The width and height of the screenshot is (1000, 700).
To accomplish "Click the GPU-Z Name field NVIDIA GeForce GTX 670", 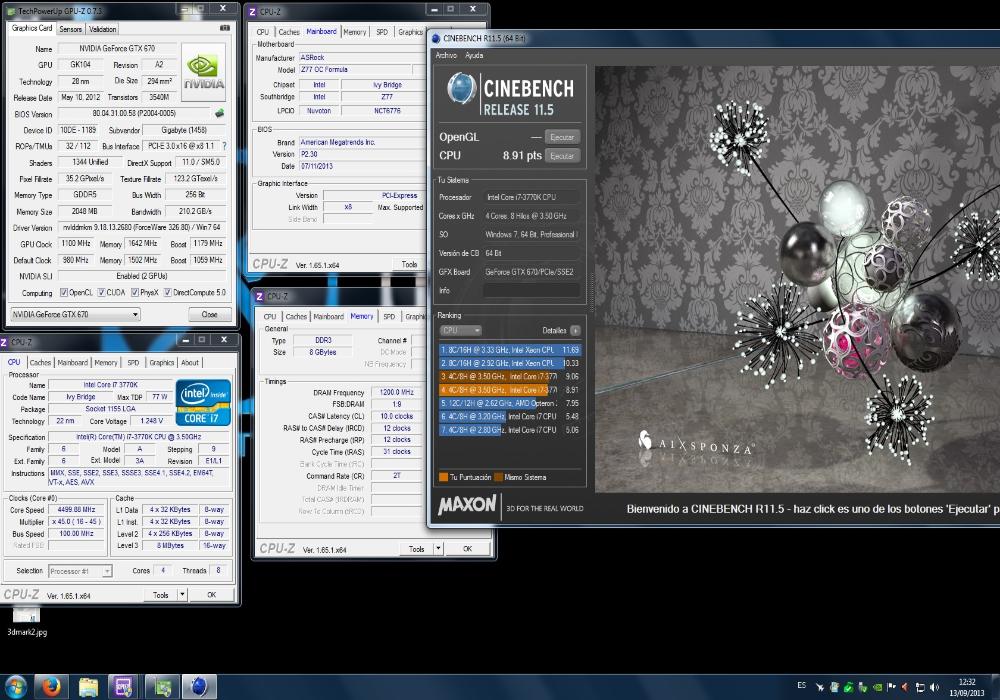I will (117, 48).
